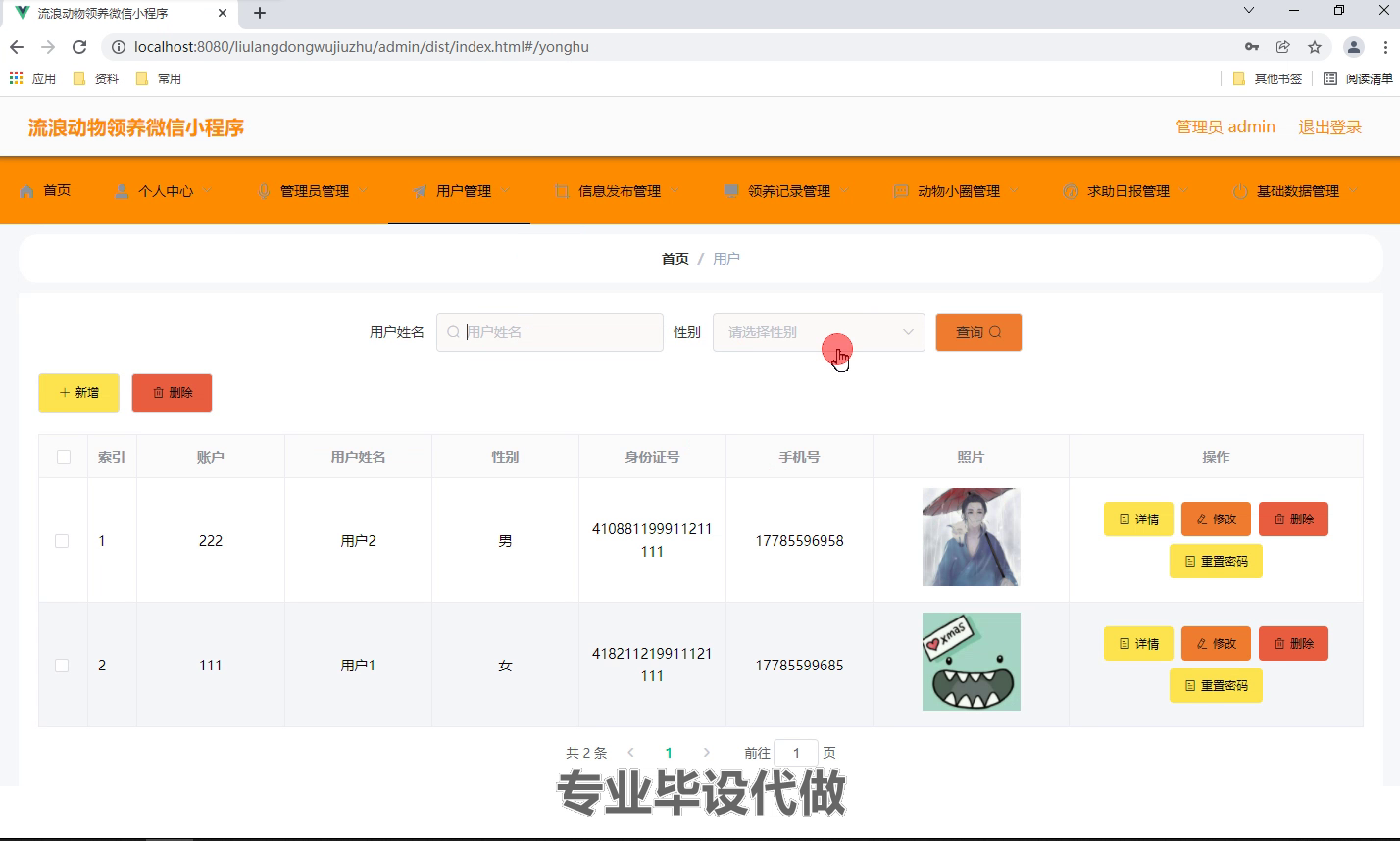Click the red 删除 batch delete button
Screen dimensions: 1400x841
(x=172, y=393)
